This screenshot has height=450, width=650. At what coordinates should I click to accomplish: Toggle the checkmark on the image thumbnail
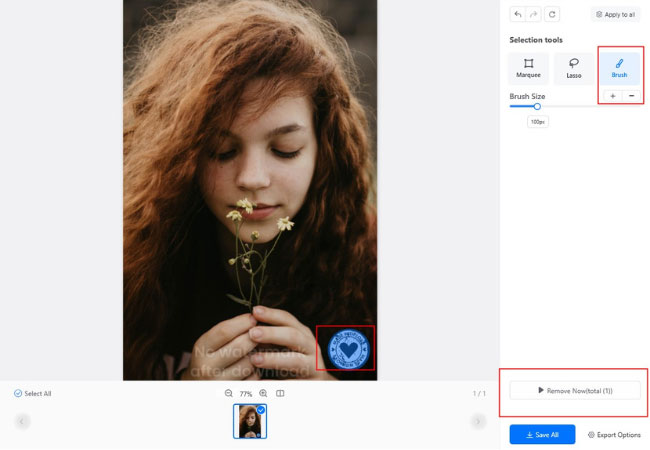[261, 410]
